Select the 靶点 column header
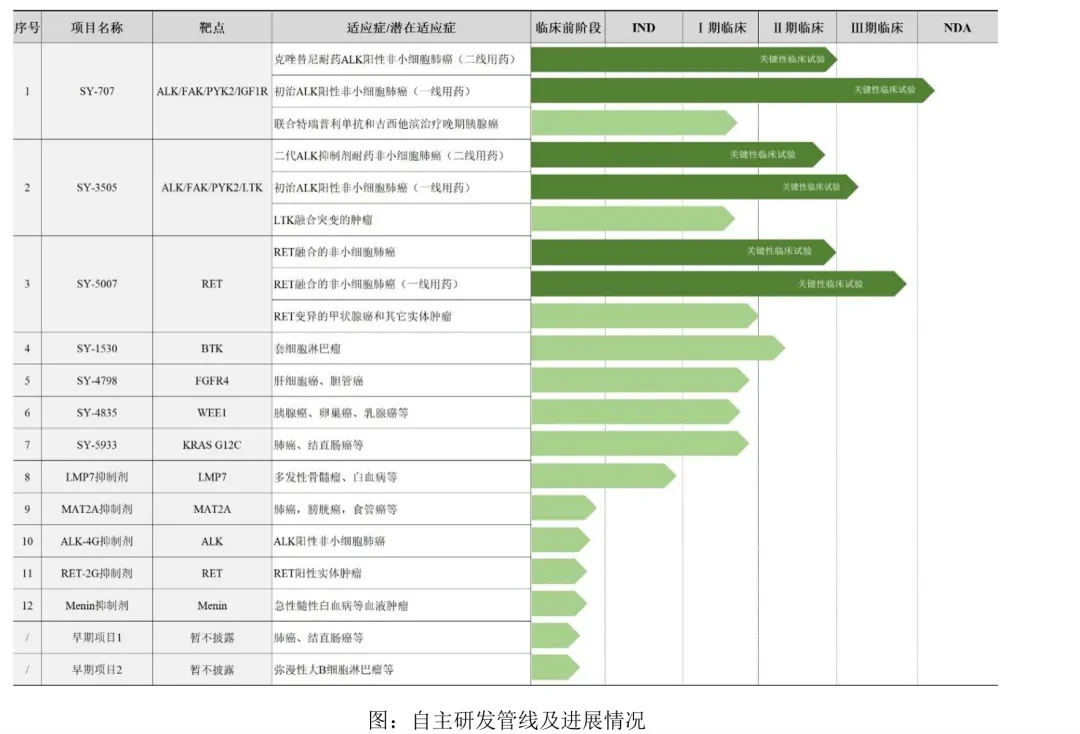Viewport: 1080px width, 734px height. click(x=212, y=28)
